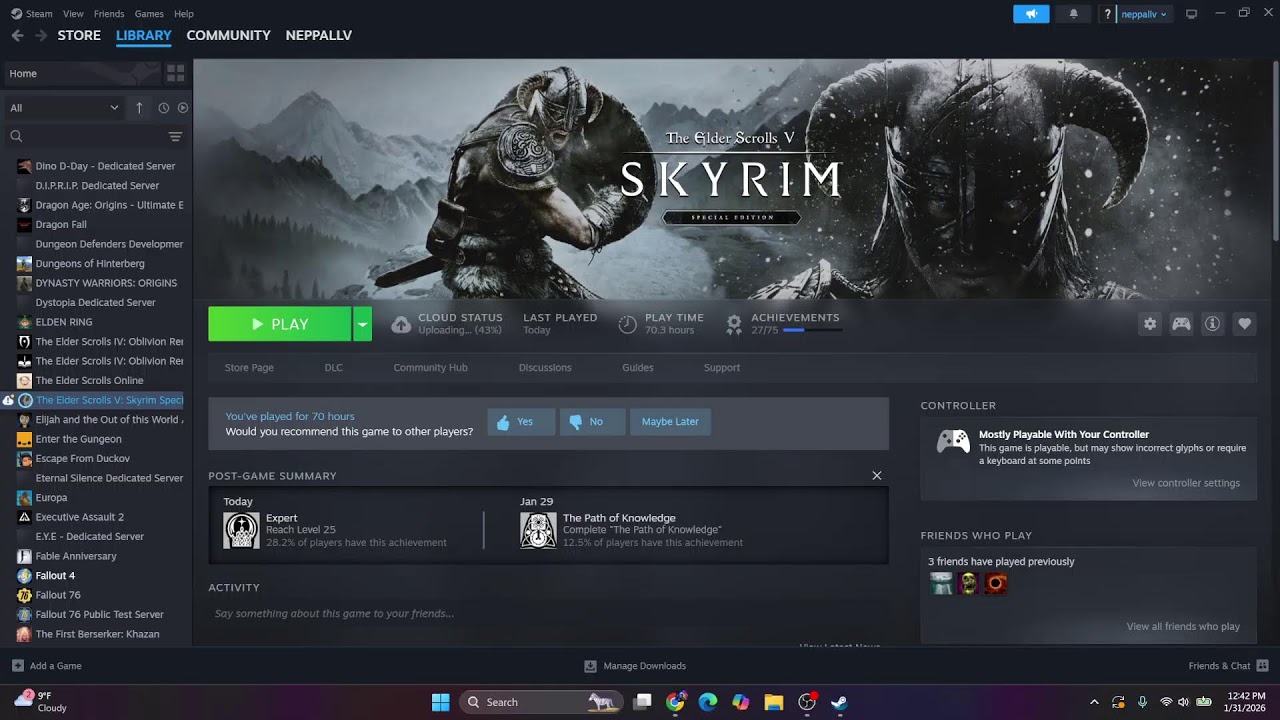Add Skyrim to favorites heart icon
This screenshot has width=1280, height=720.
[1244, 324]
